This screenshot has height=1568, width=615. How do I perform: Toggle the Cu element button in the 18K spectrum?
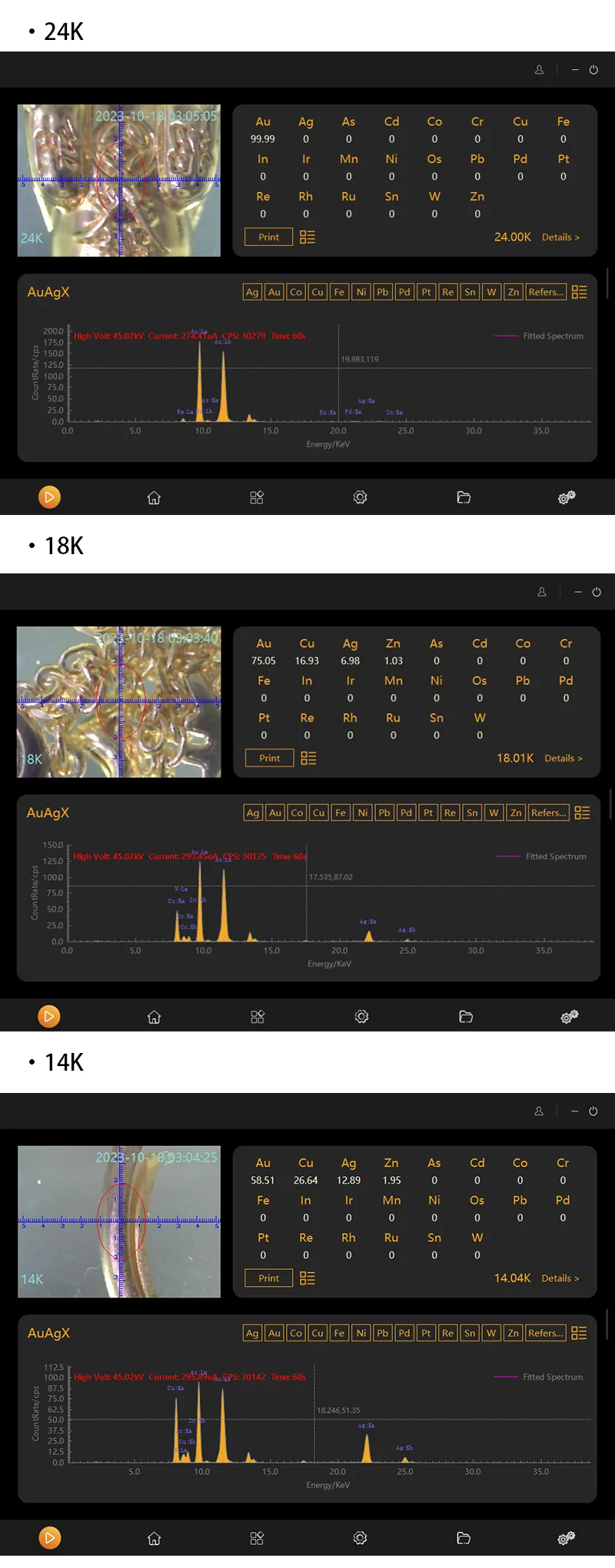coord(319,812)
